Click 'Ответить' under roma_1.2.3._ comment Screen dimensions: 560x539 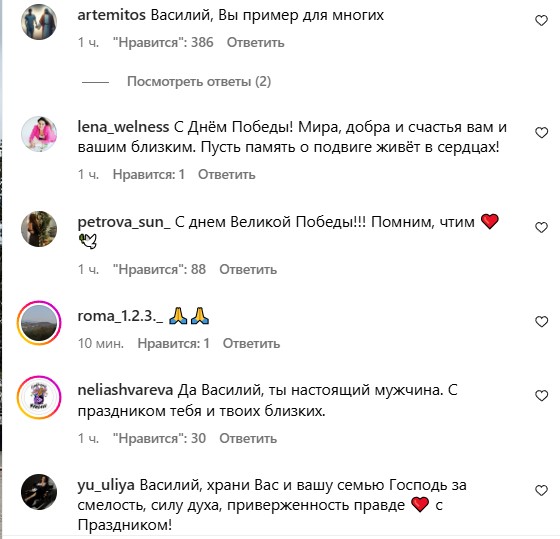point(251,344)
